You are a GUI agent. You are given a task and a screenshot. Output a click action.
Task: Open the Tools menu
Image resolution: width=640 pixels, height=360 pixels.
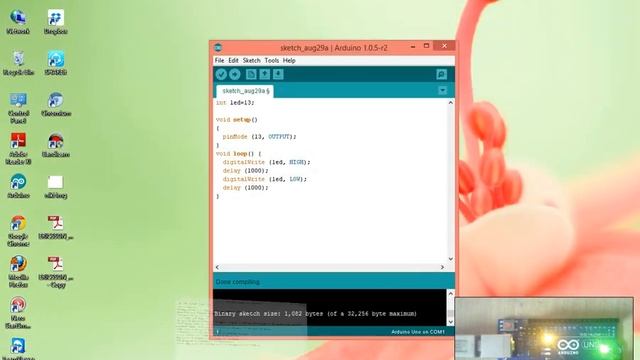click(271, 60)
